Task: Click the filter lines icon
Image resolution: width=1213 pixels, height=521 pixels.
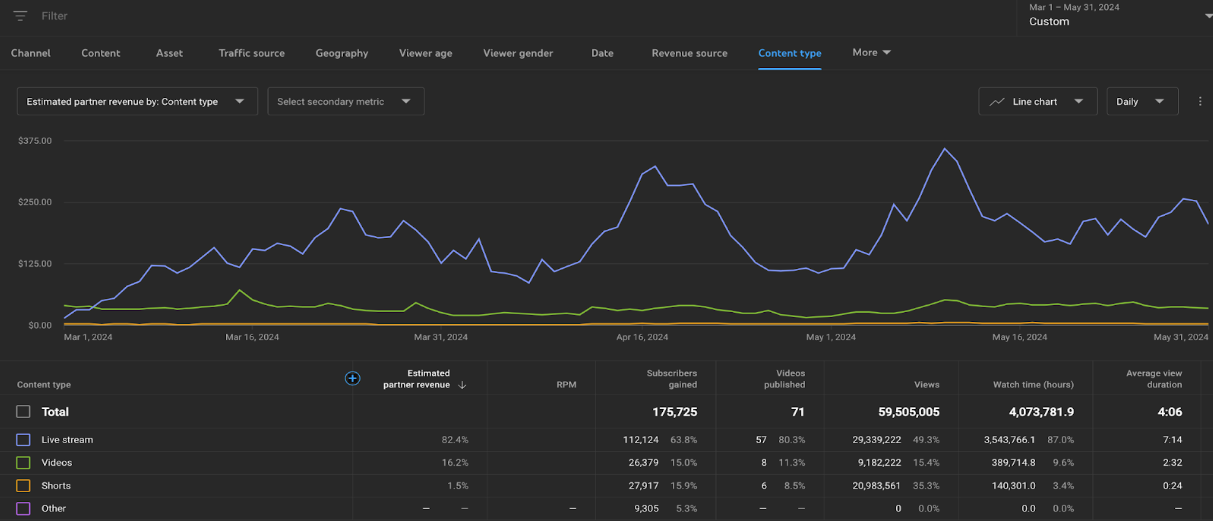Action: pos(20,16)
